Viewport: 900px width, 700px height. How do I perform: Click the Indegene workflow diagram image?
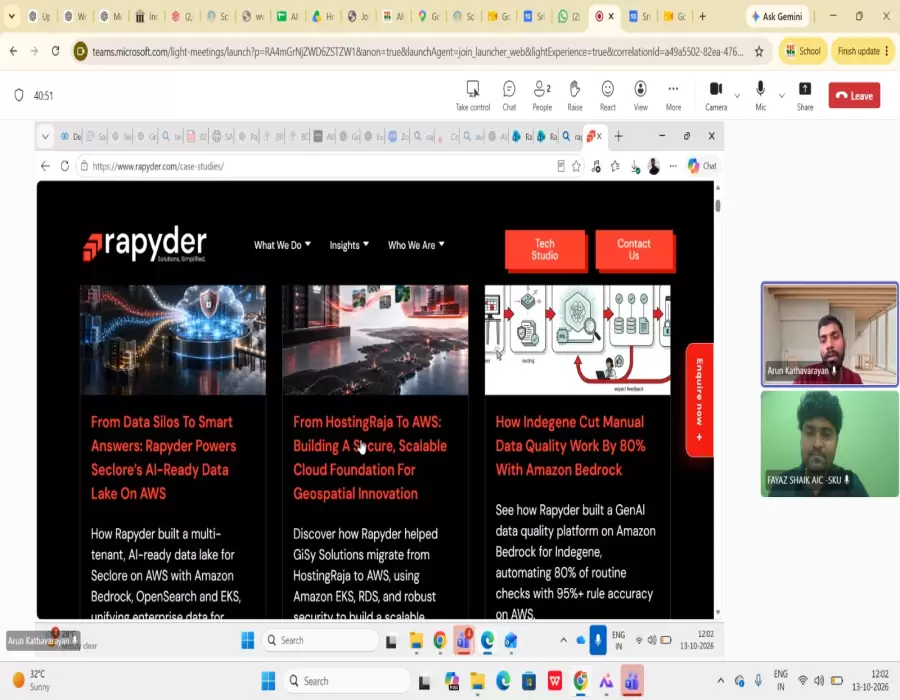577,340
